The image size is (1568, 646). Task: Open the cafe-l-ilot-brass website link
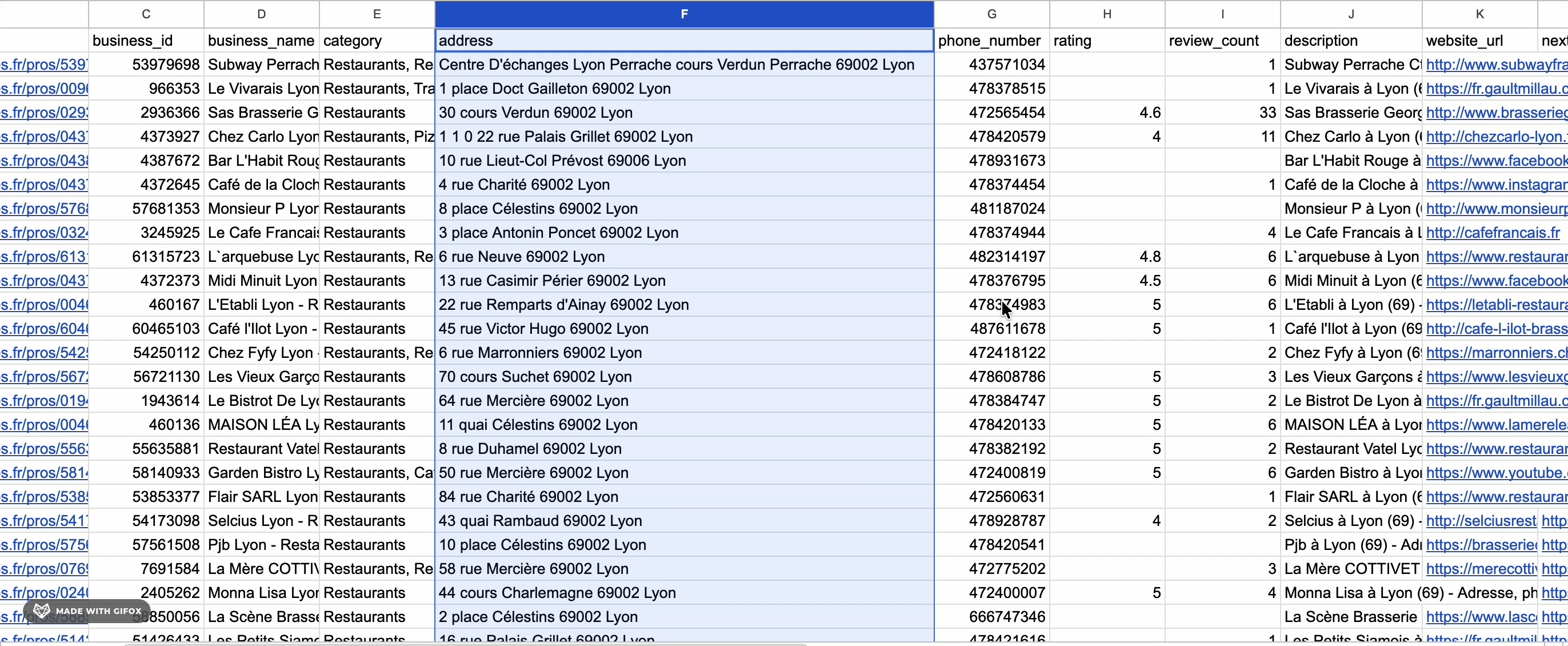click(1496, 329)
